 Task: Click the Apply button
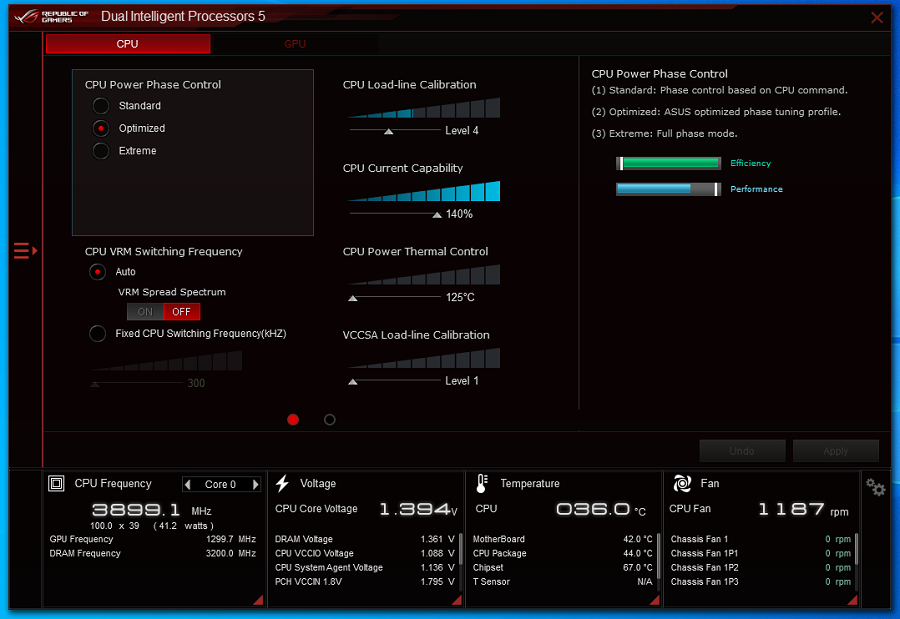(x=836, y=451)
